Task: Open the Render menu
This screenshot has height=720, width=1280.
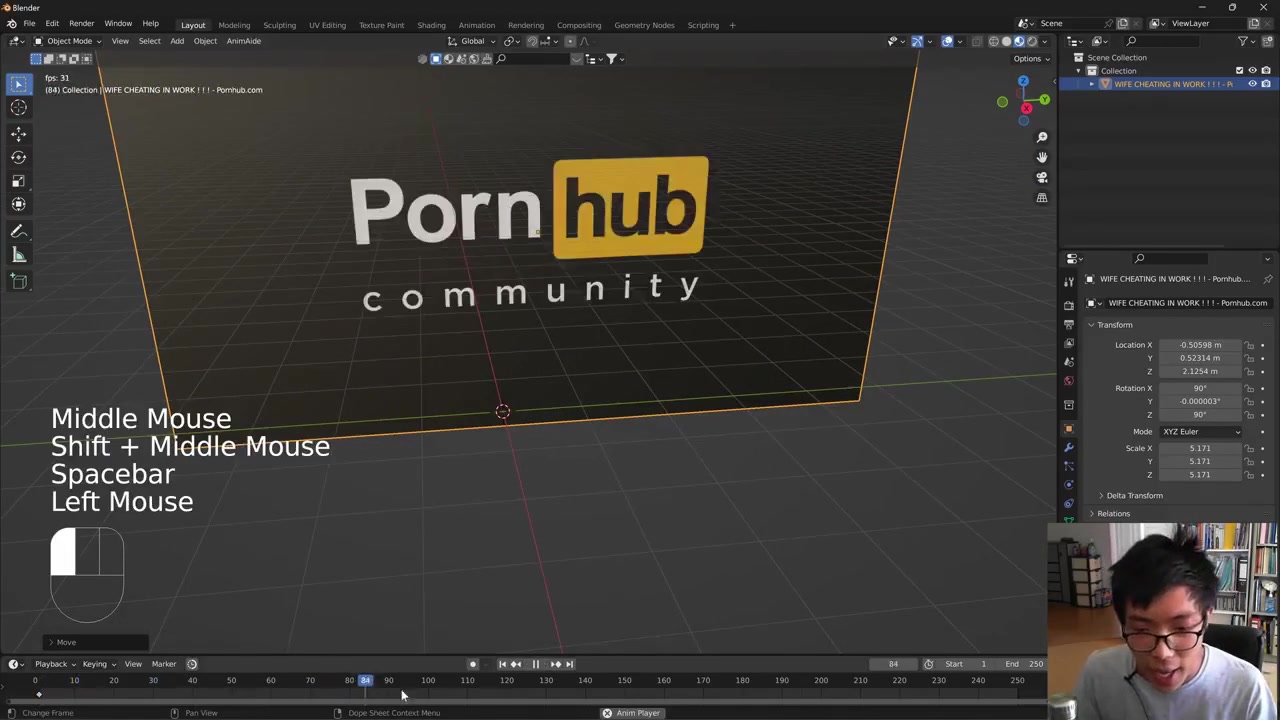Action: (x=81, y=24)
